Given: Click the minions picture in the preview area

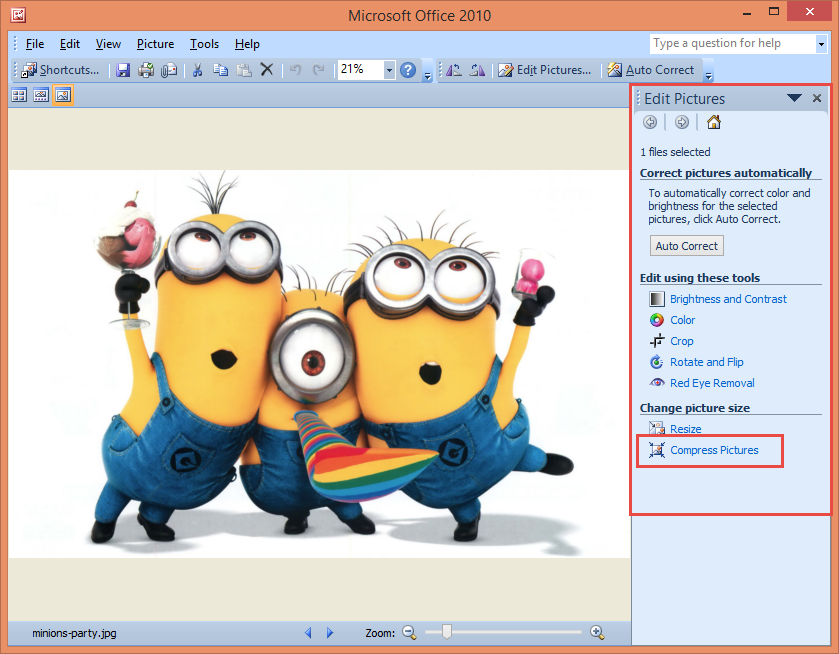Looking at the screenshot, I should point(319,364).
